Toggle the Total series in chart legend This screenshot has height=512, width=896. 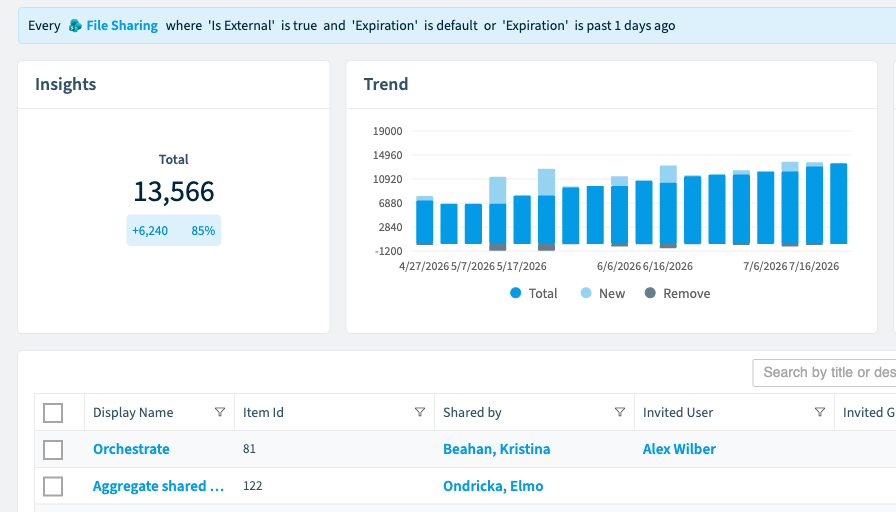[x=533, y=293]
